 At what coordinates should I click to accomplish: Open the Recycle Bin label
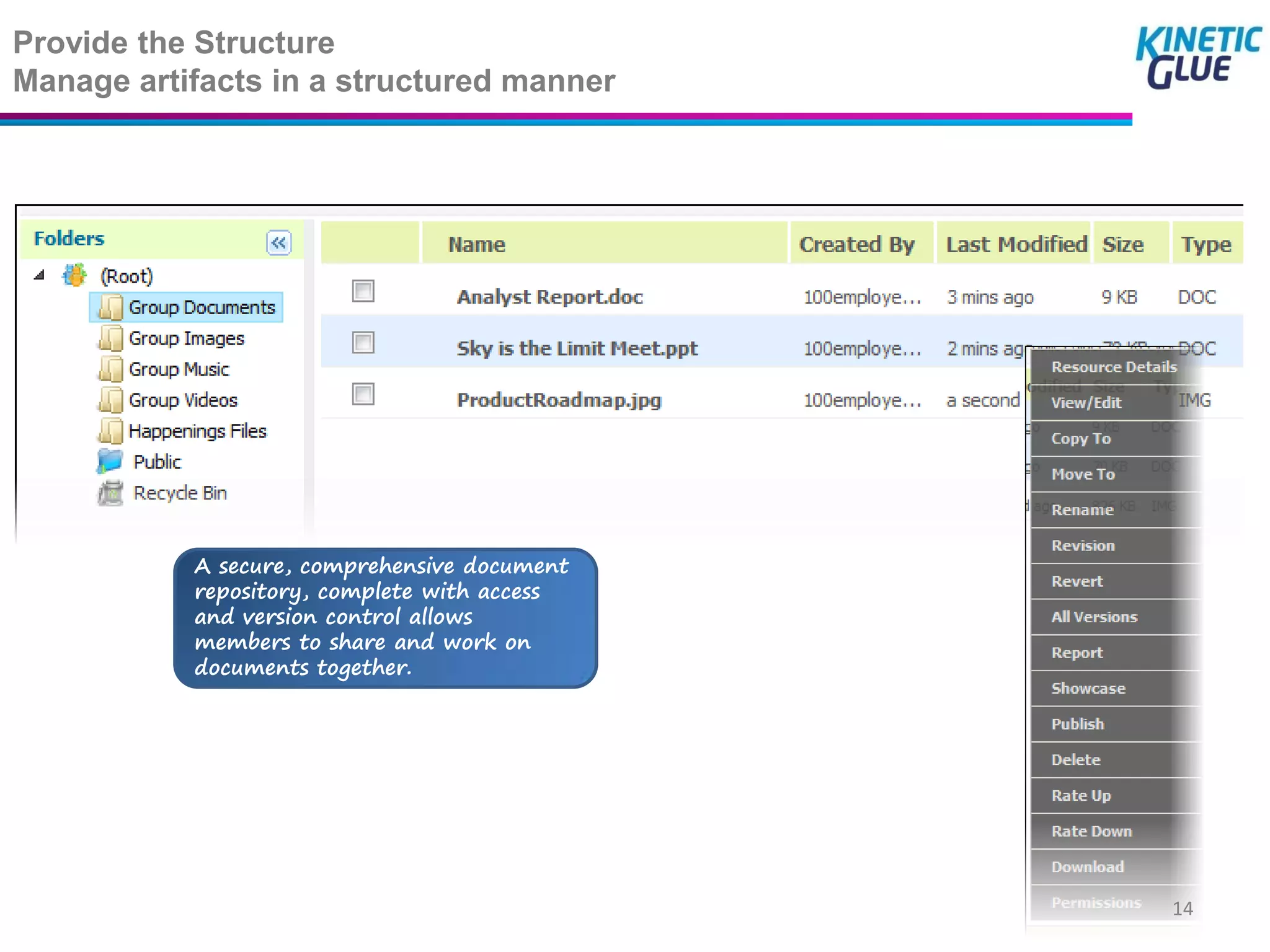[180, 493]
